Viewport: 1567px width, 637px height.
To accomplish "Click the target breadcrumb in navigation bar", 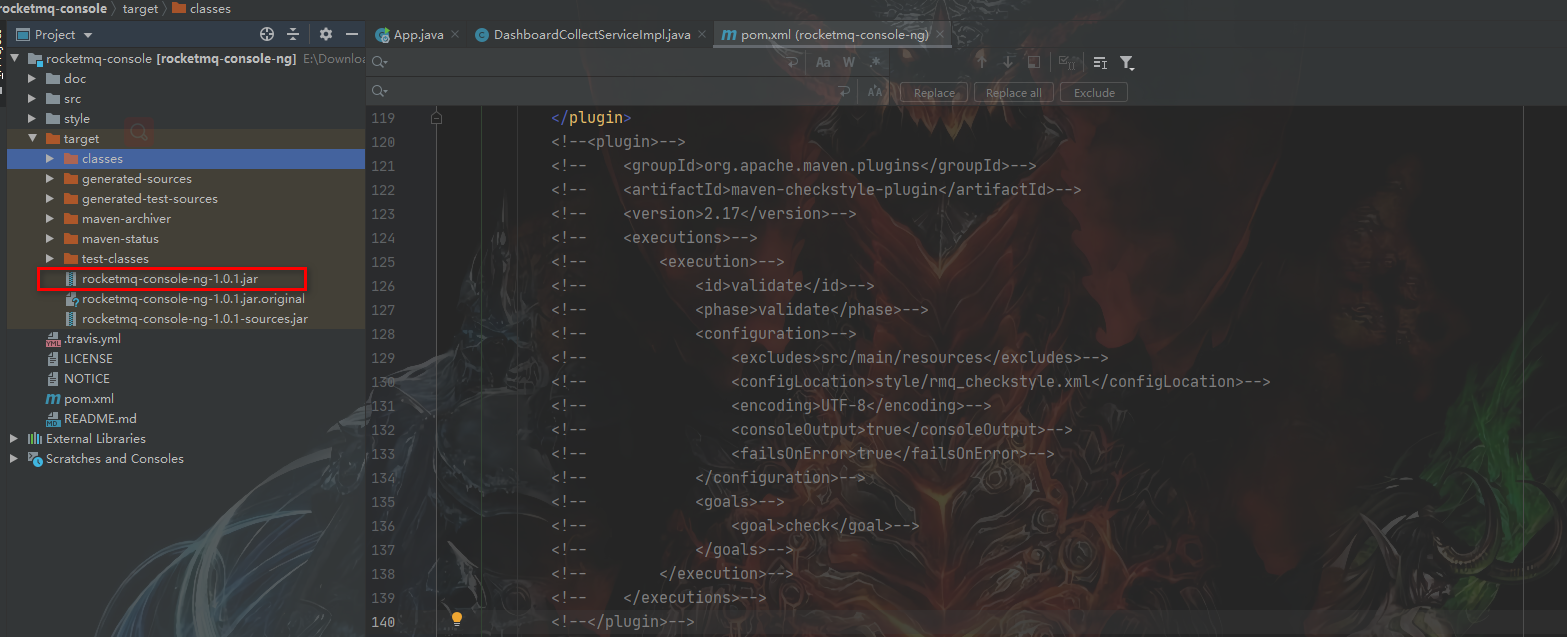I will [x=140, y=8].
